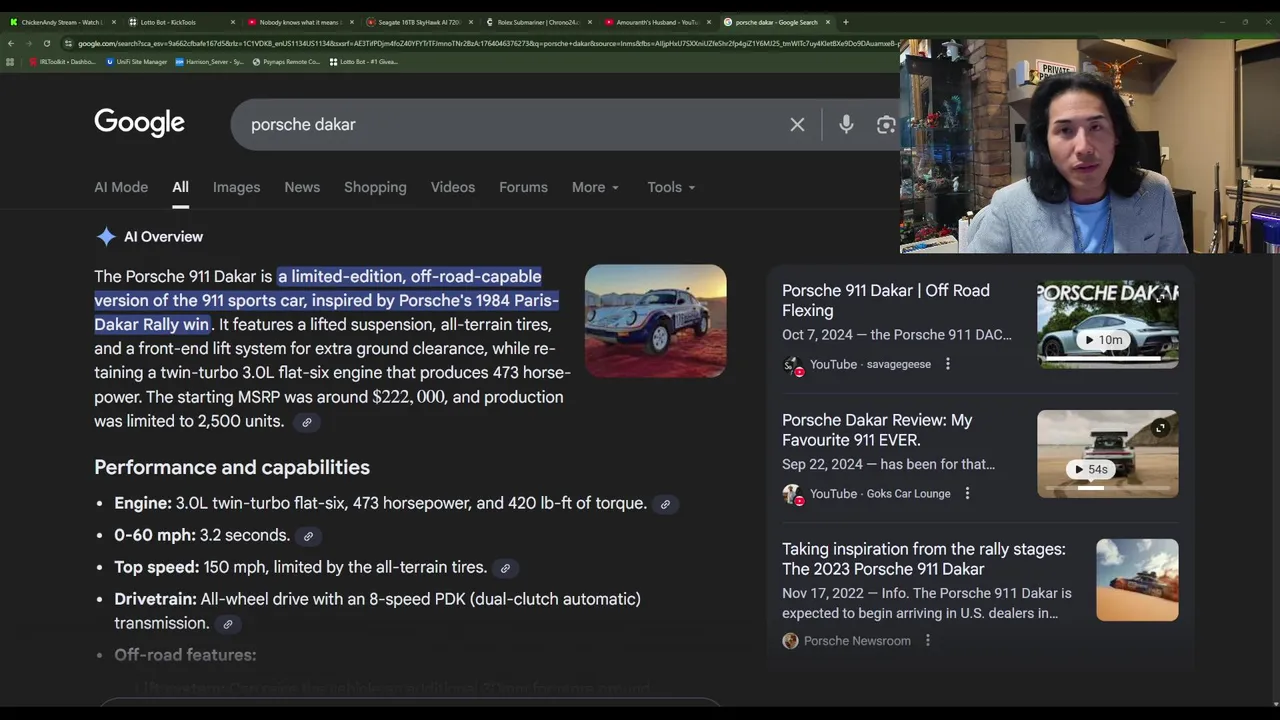Open 'Porsche 911 Dakar | Off Road Flexing' link
The height and width of the screenshot is (720, 1280).
886,300
